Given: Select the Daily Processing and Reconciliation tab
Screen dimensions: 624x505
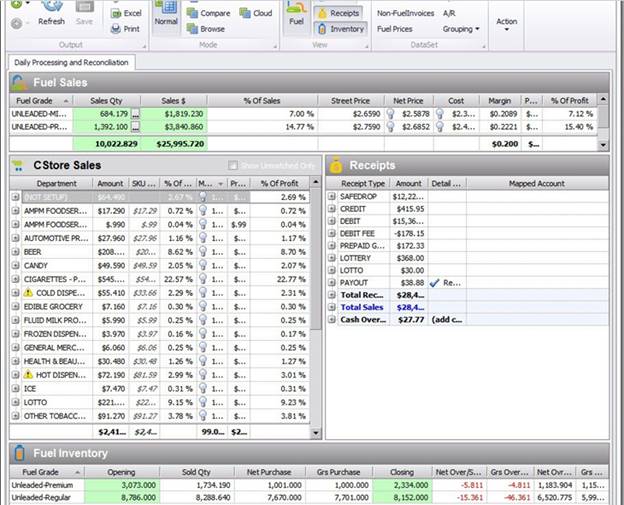Looking at the screenshot, I should [x=72, y=63].
